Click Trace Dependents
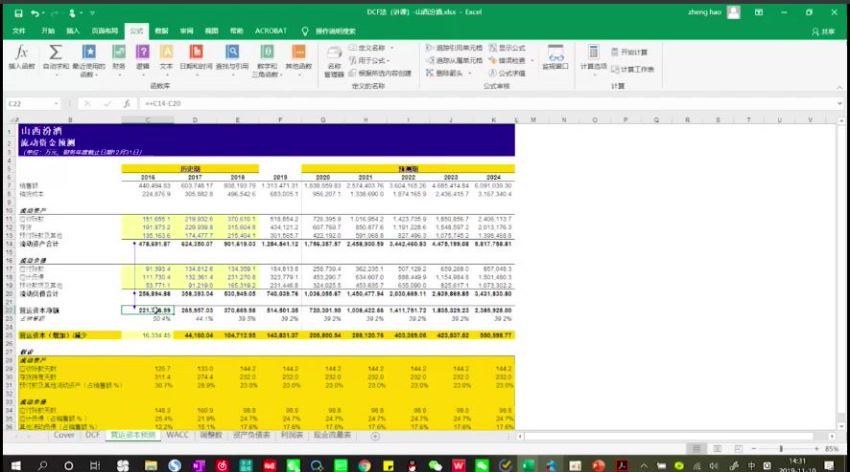The width and height of the screenshot is (850, 472). [454, 60]
